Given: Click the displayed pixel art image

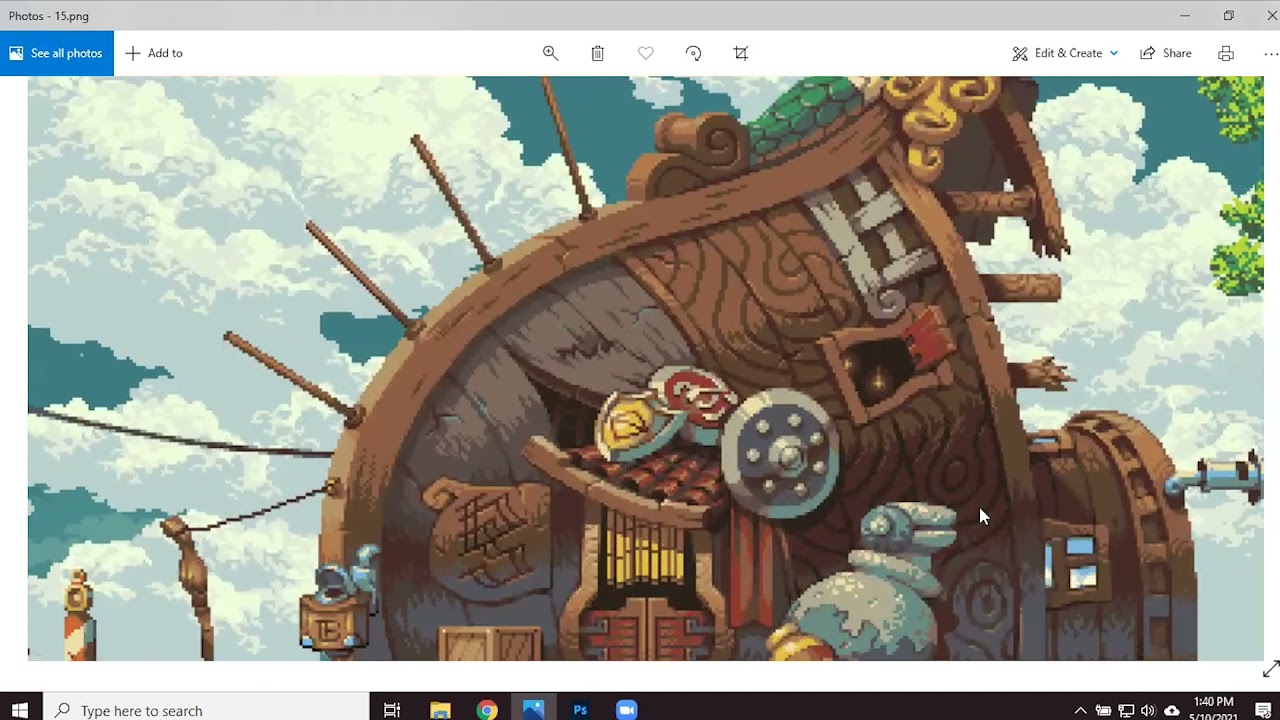Looking at the screenshot, I should tap(645, 368).
